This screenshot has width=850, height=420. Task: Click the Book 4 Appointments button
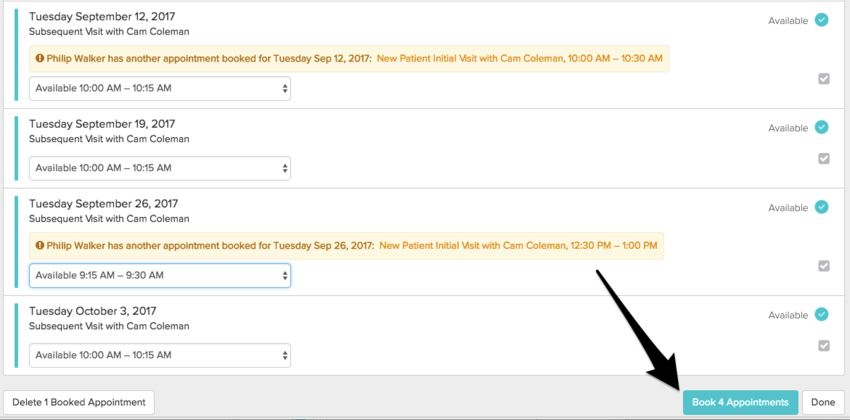tap(740, 402)
